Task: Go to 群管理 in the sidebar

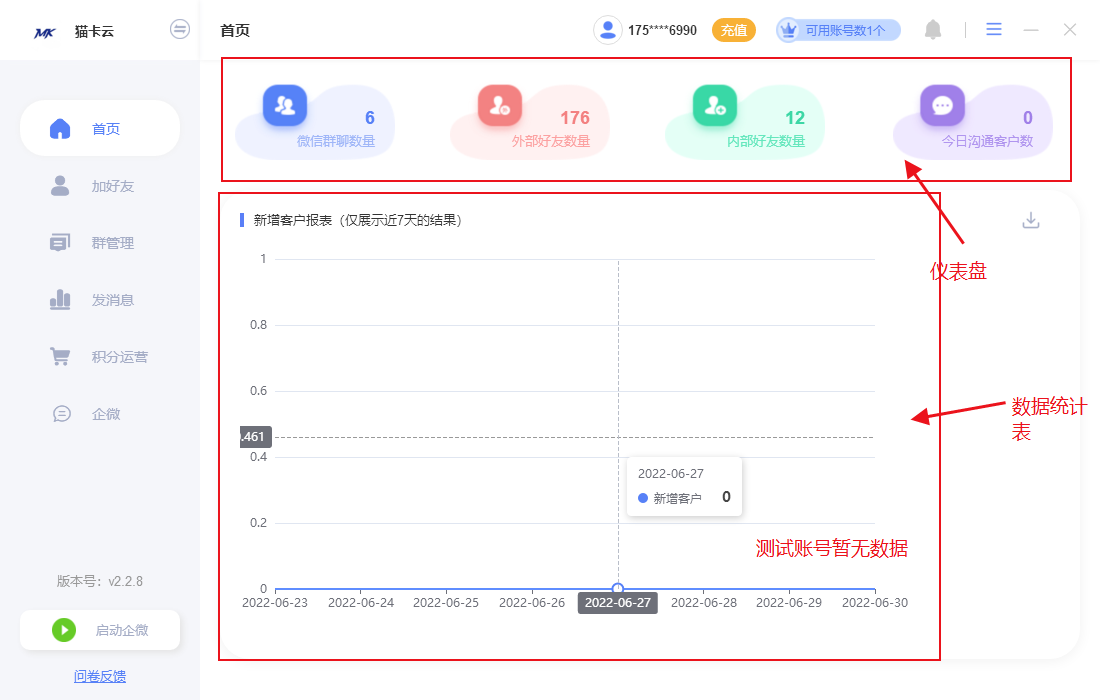Action: 100,243
